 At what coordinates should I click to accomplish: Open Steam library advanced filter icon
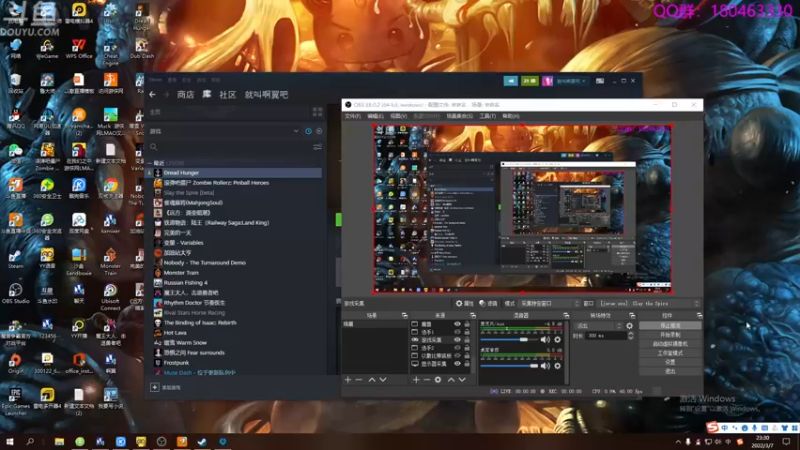(x=317, y=147)
